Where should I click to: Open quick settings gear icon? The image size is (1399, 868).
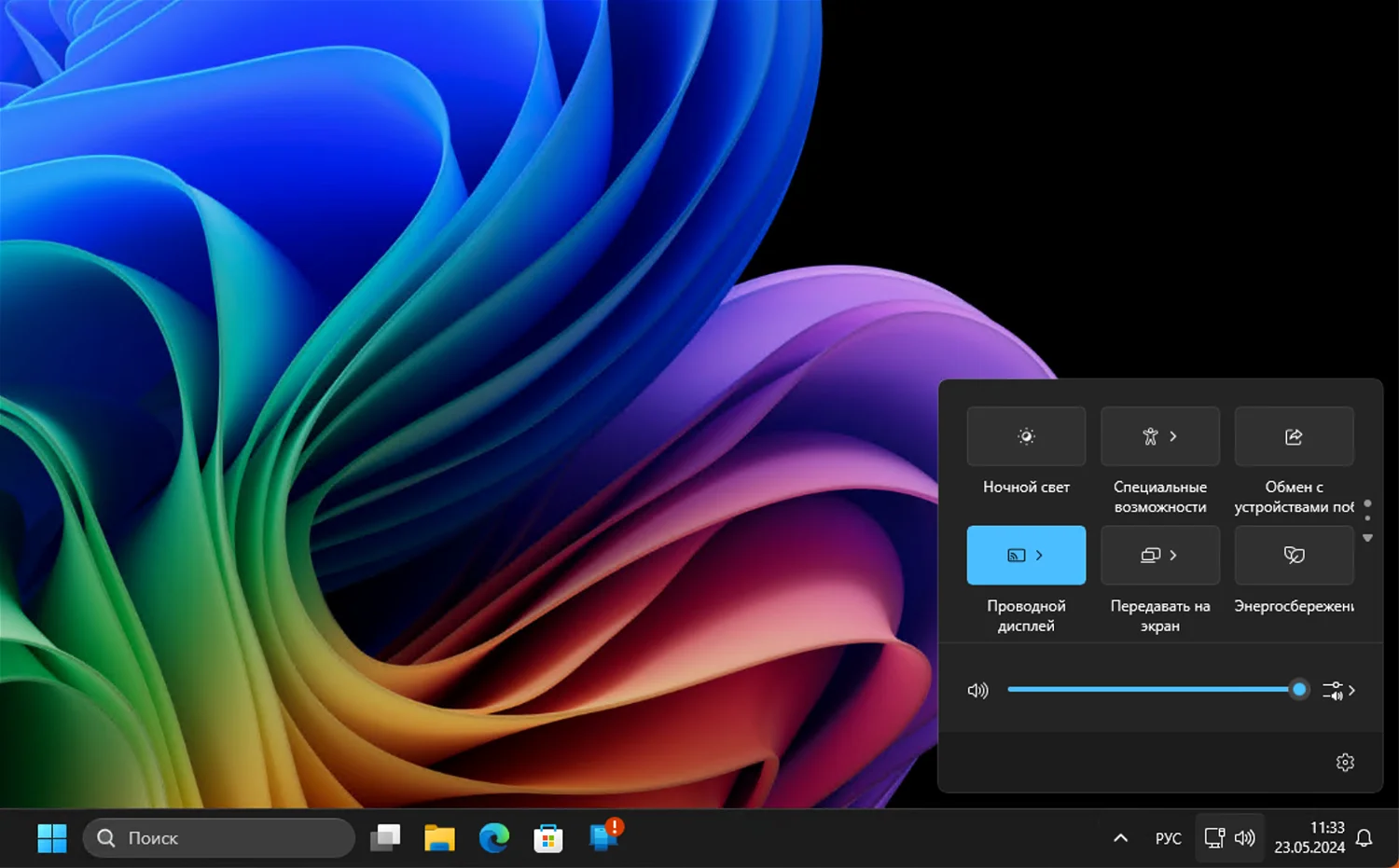(1345, 763)
